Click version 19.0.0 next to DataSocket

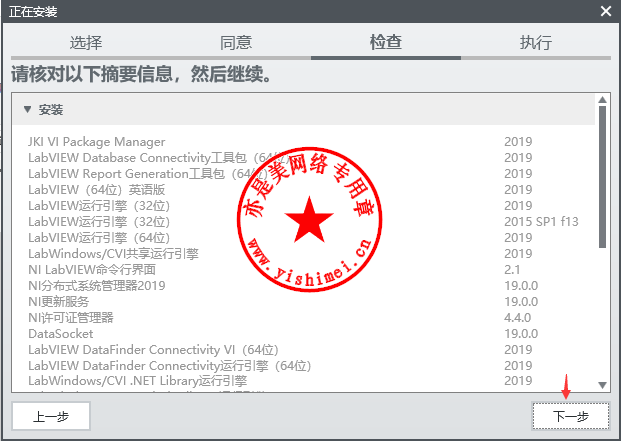click(x=521, y=334)
